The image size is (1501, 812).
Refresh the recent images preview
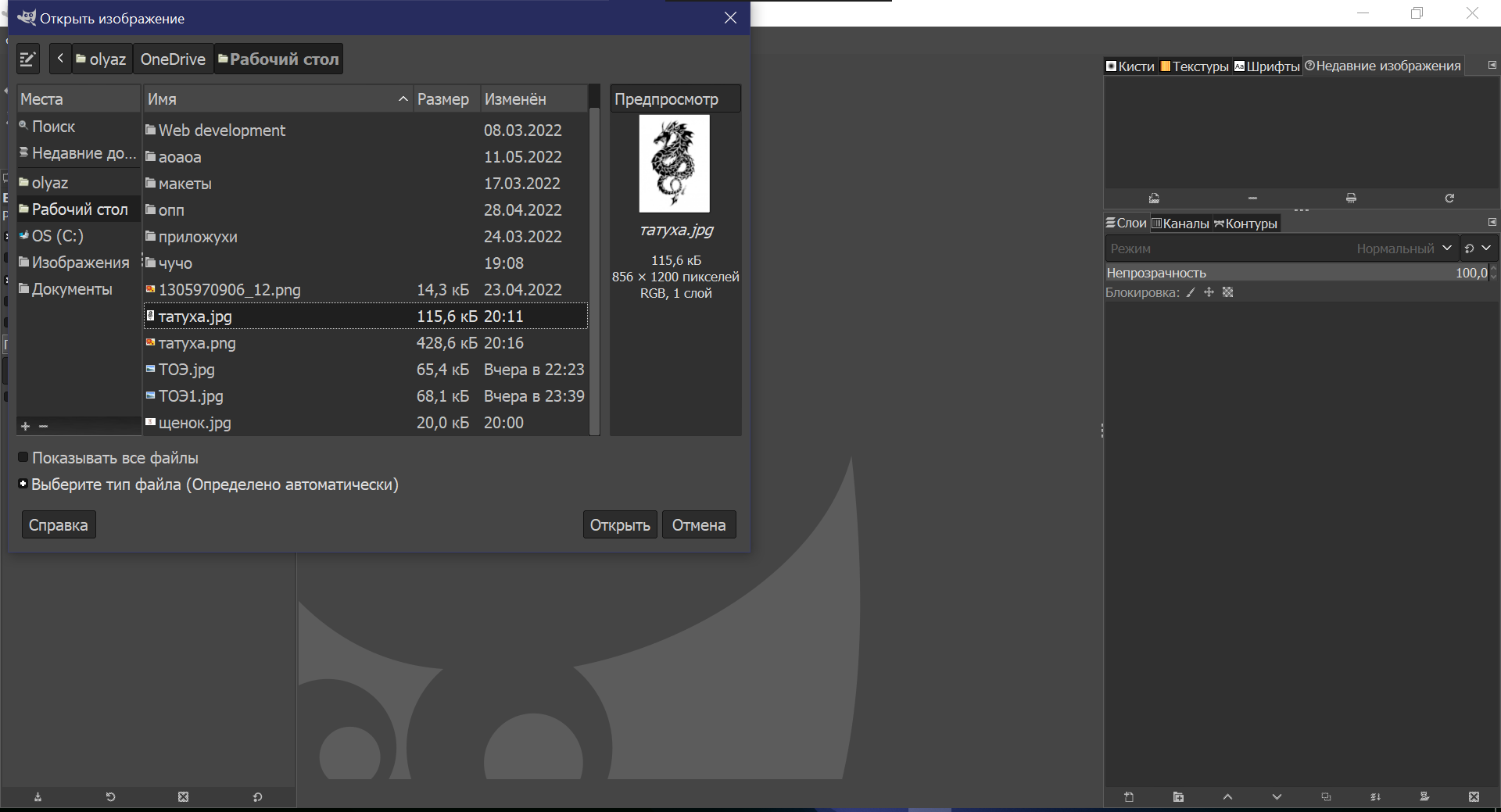pyautogui.click(x=1449, y=199)
